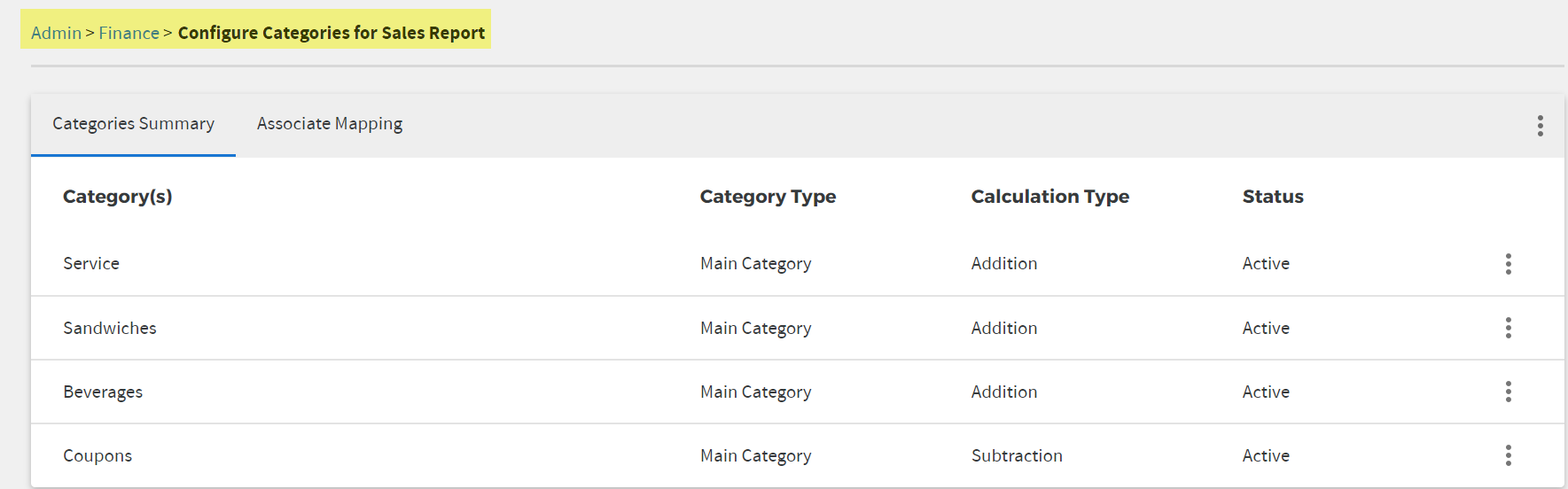This screenshot has height=489, width=1568.
Task: Select the Beverages category name
Action: click(x=103, y=392)
